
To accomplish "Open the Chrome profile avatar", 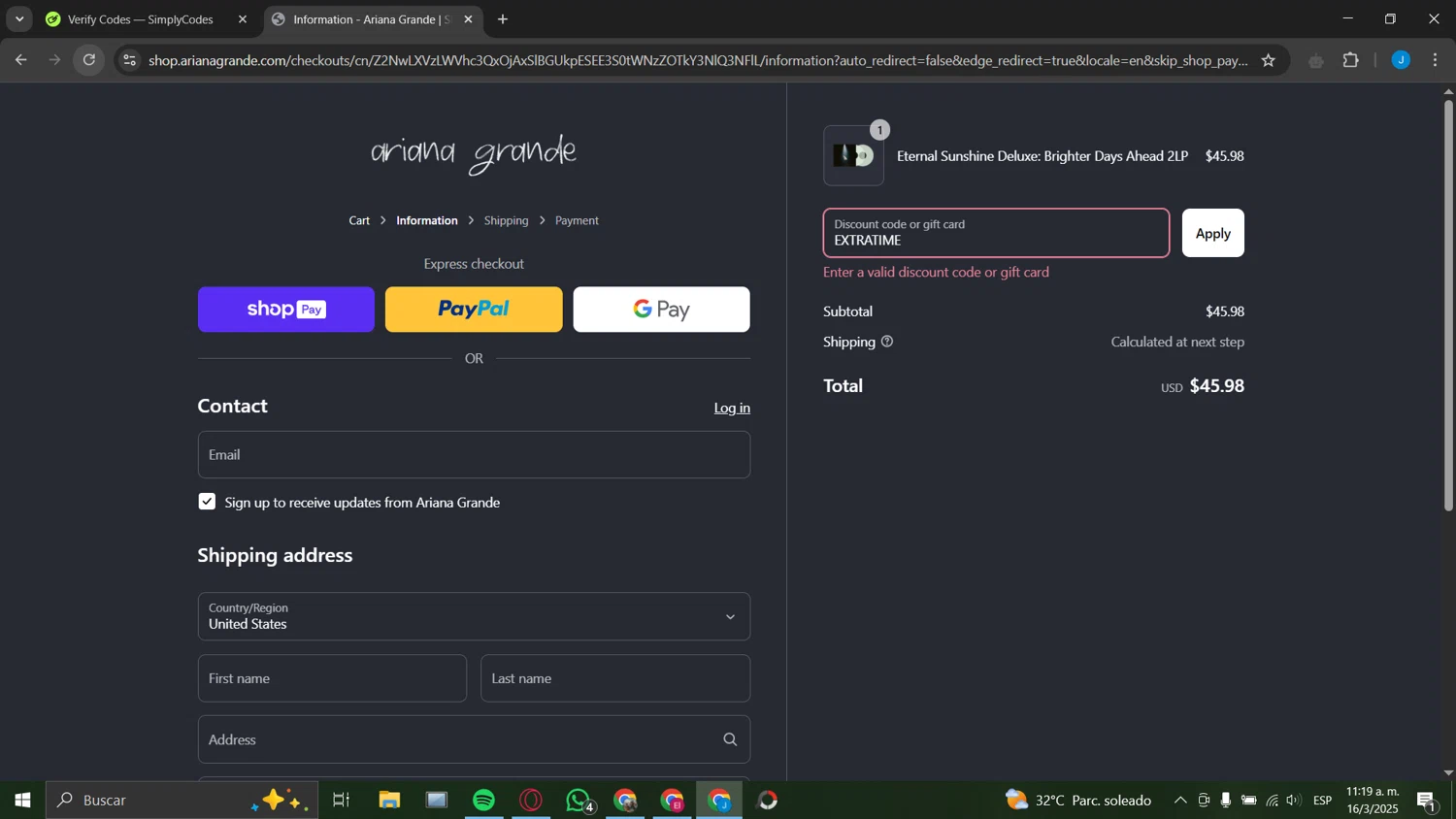I will (x=1401, y=60).
